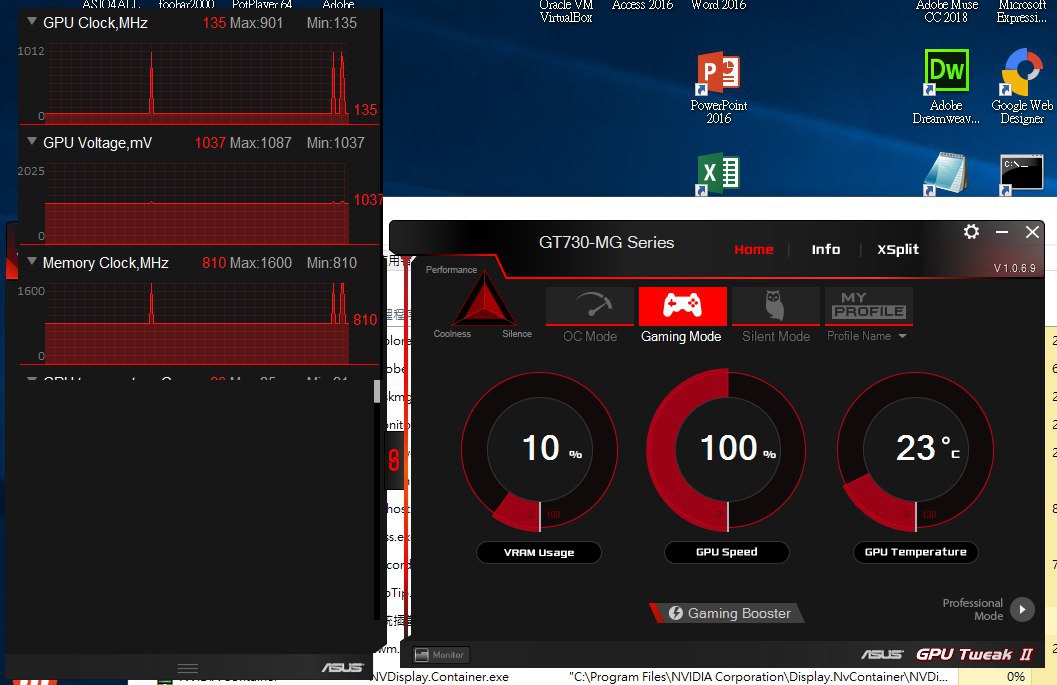Open the XSplit tab
Viewport: 1057px width, 685px height.
(x=897, y=250)
